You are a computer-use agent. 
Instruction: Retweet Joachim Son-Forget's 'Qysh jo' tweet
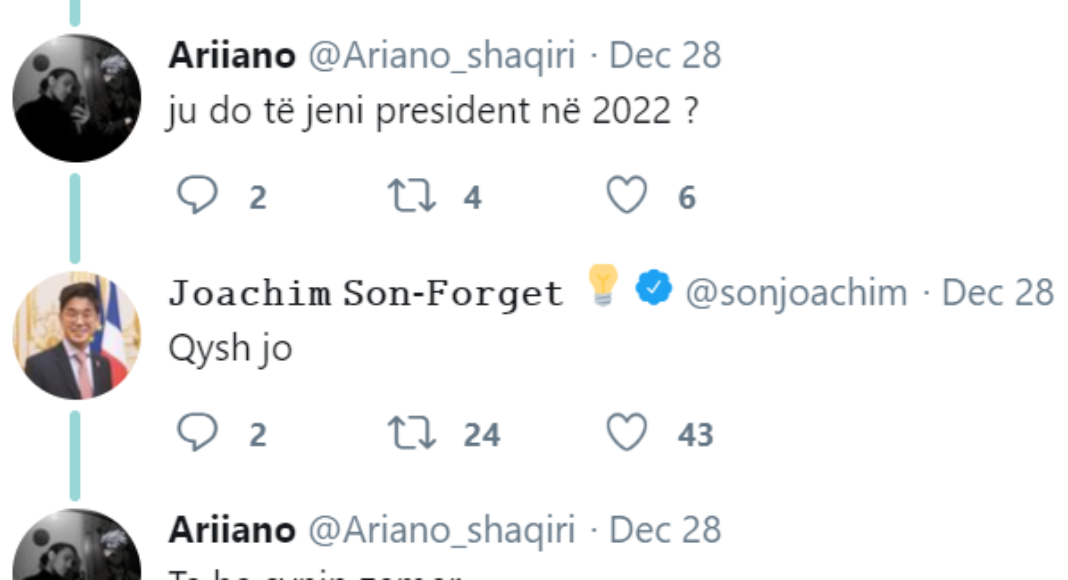411,433
